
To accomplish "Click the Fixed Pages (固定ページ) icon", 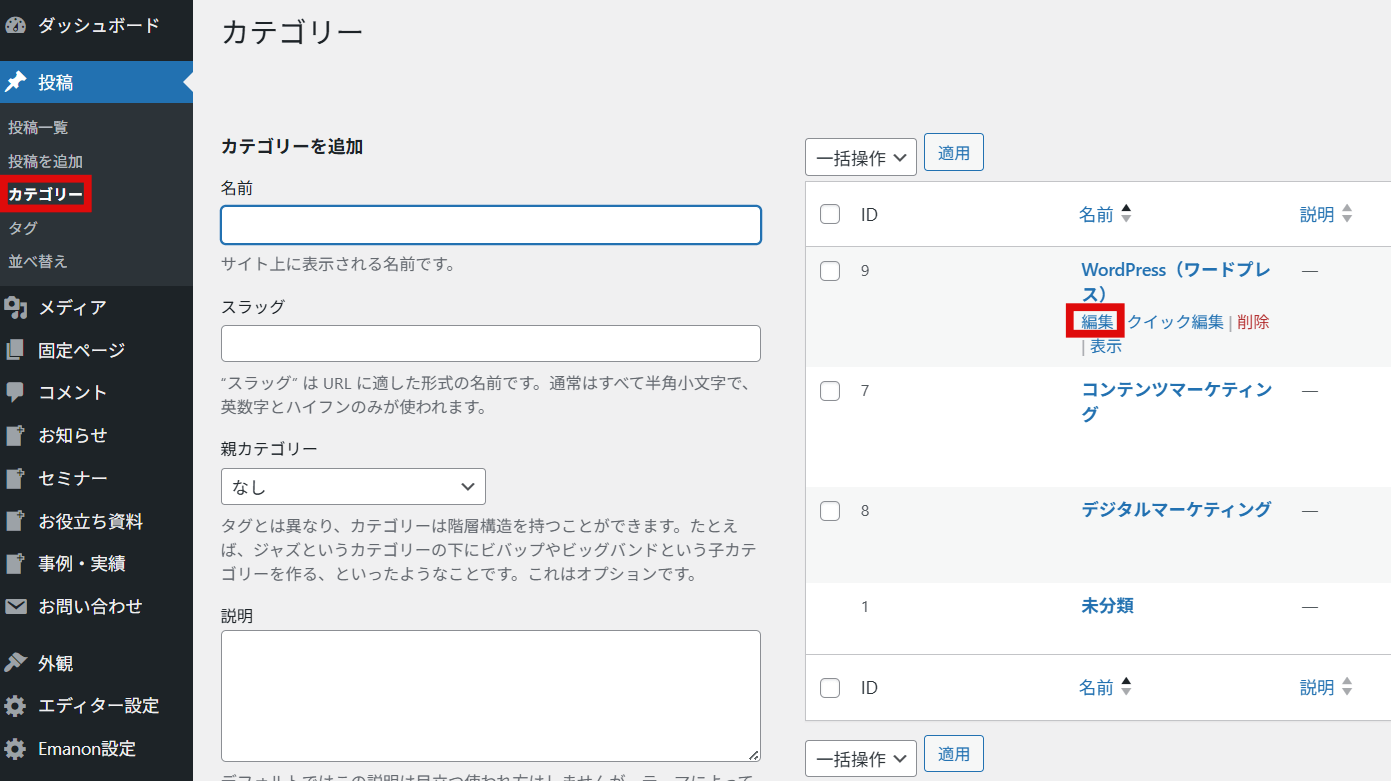I will click(x=16, y=351).
